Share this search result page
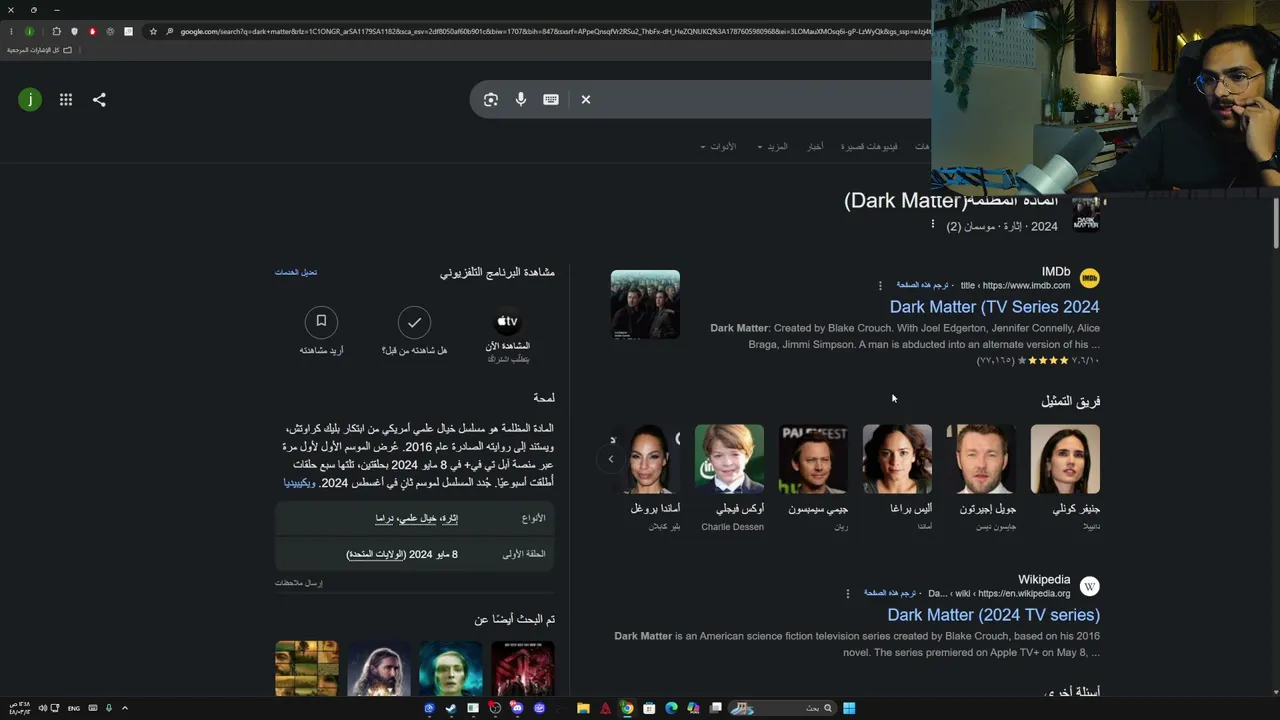The image size is (1280, 720). [99, 100]
